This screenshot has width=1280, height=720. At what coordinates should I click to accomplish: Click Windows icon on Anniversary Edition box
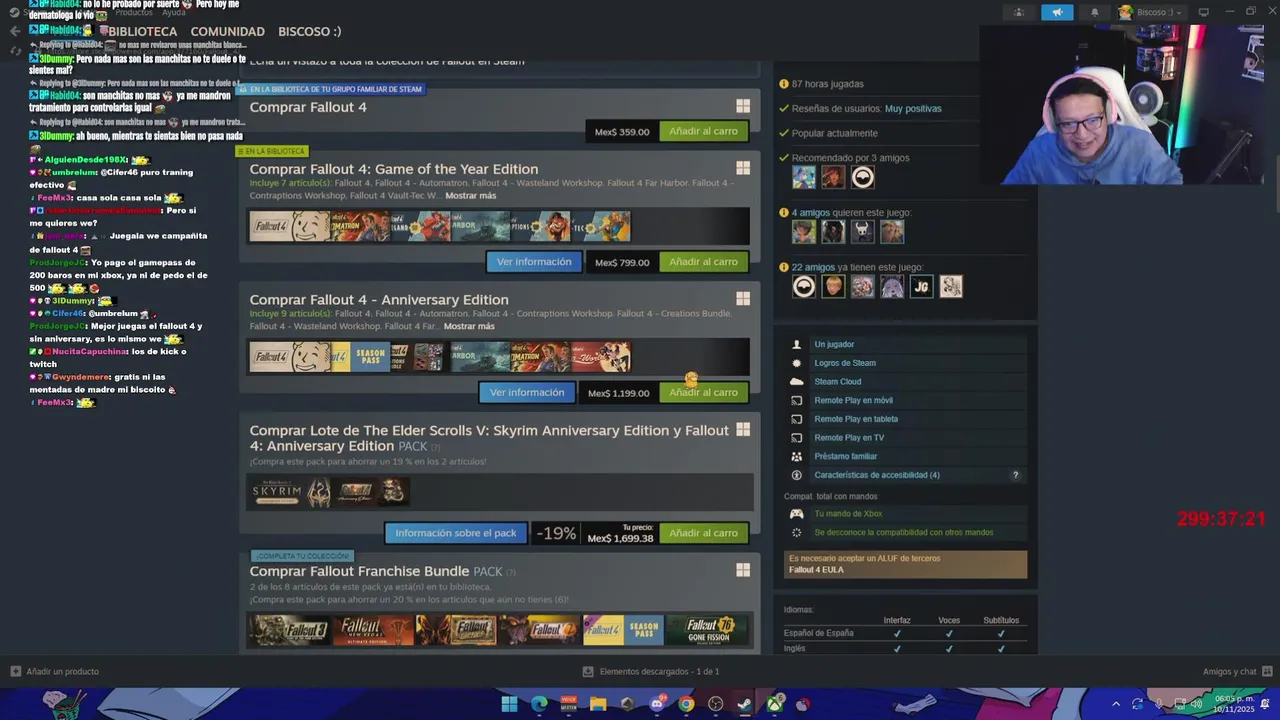743,298
